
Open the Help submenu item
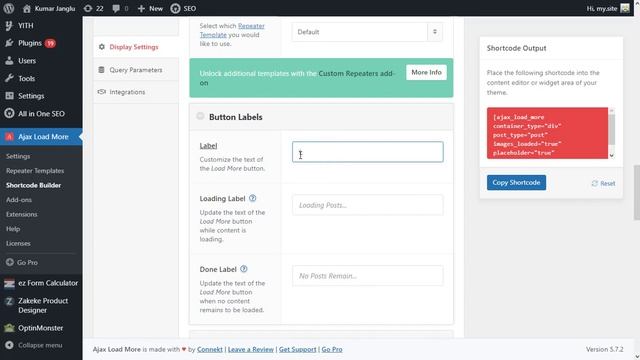(x=13, y=229)
